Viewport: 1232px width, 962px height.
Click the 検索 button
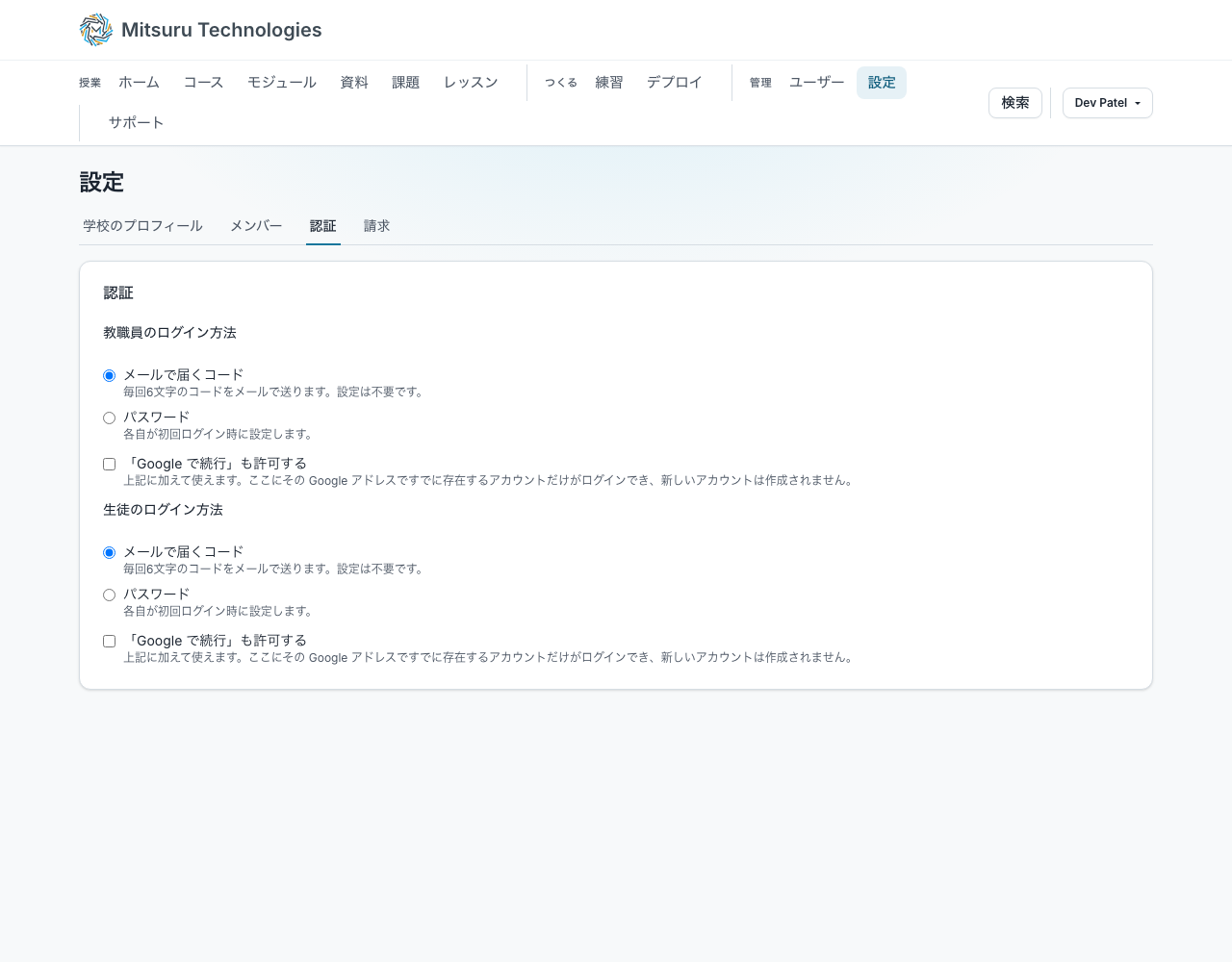[1015, 103]
